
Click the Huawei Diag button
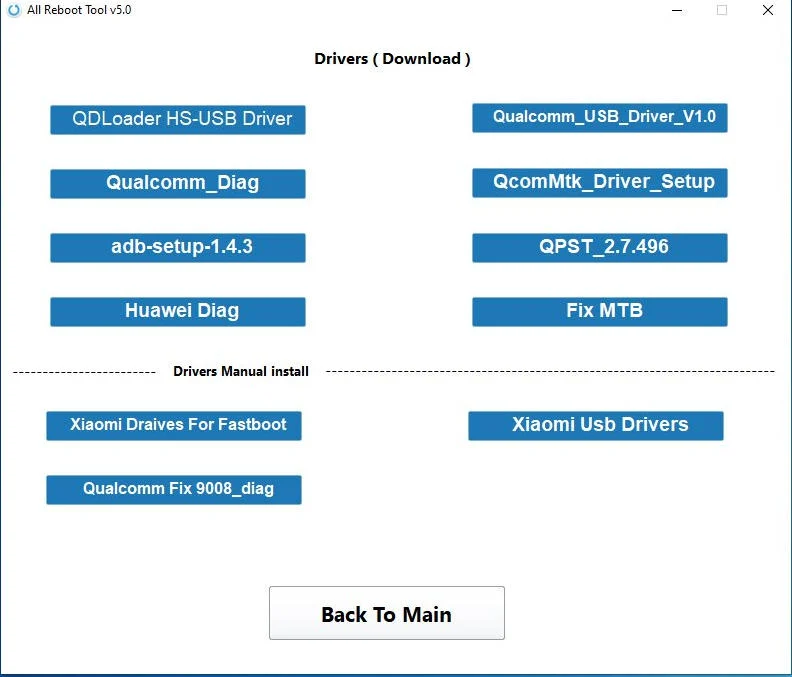click(178, 311)
